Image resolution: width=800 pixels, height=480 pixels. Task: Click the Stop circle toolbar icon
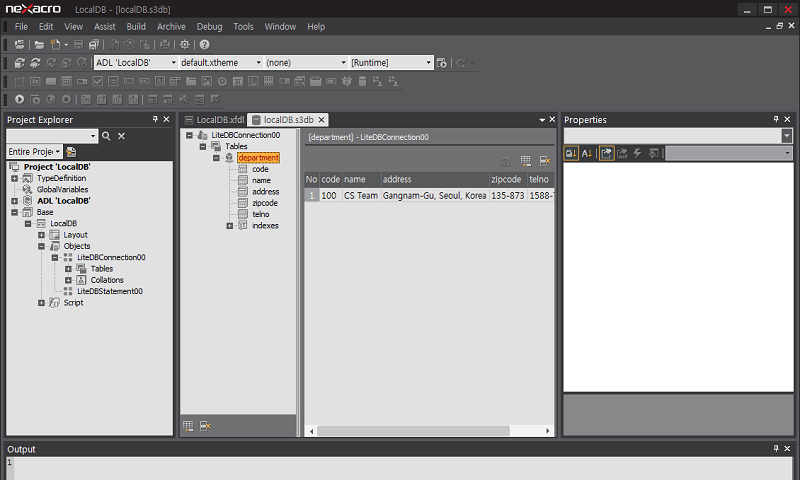pos(66,99)
